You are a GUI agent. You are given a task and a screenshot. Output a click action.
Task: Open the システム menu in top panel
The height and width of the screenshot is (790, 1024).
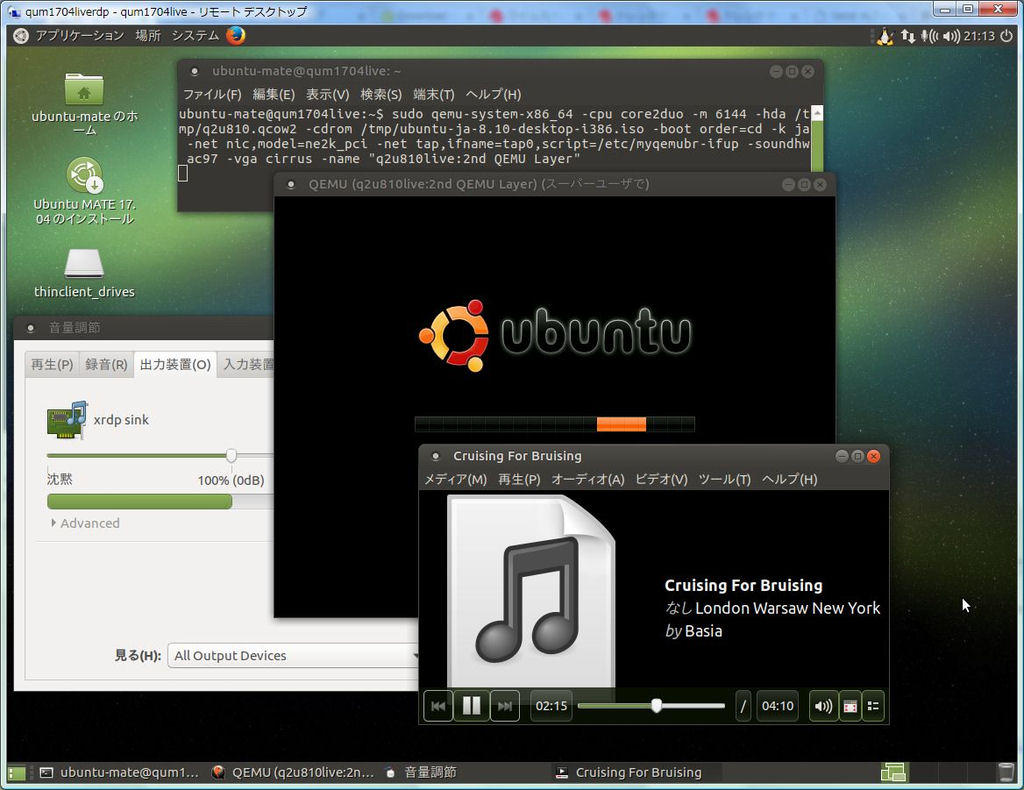click(195, 35)
